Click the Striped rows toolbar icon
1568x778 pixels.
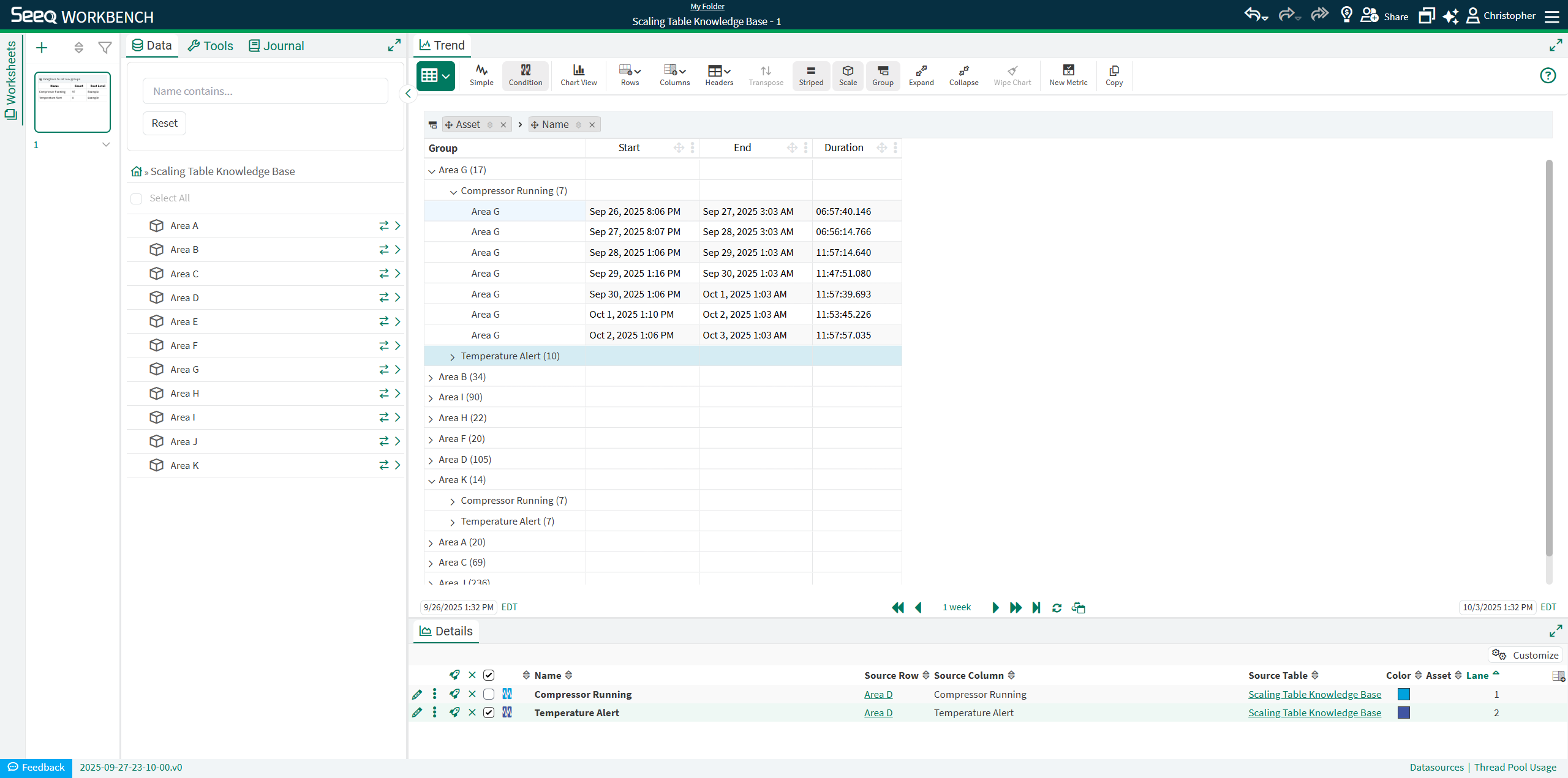coord(810,75)
